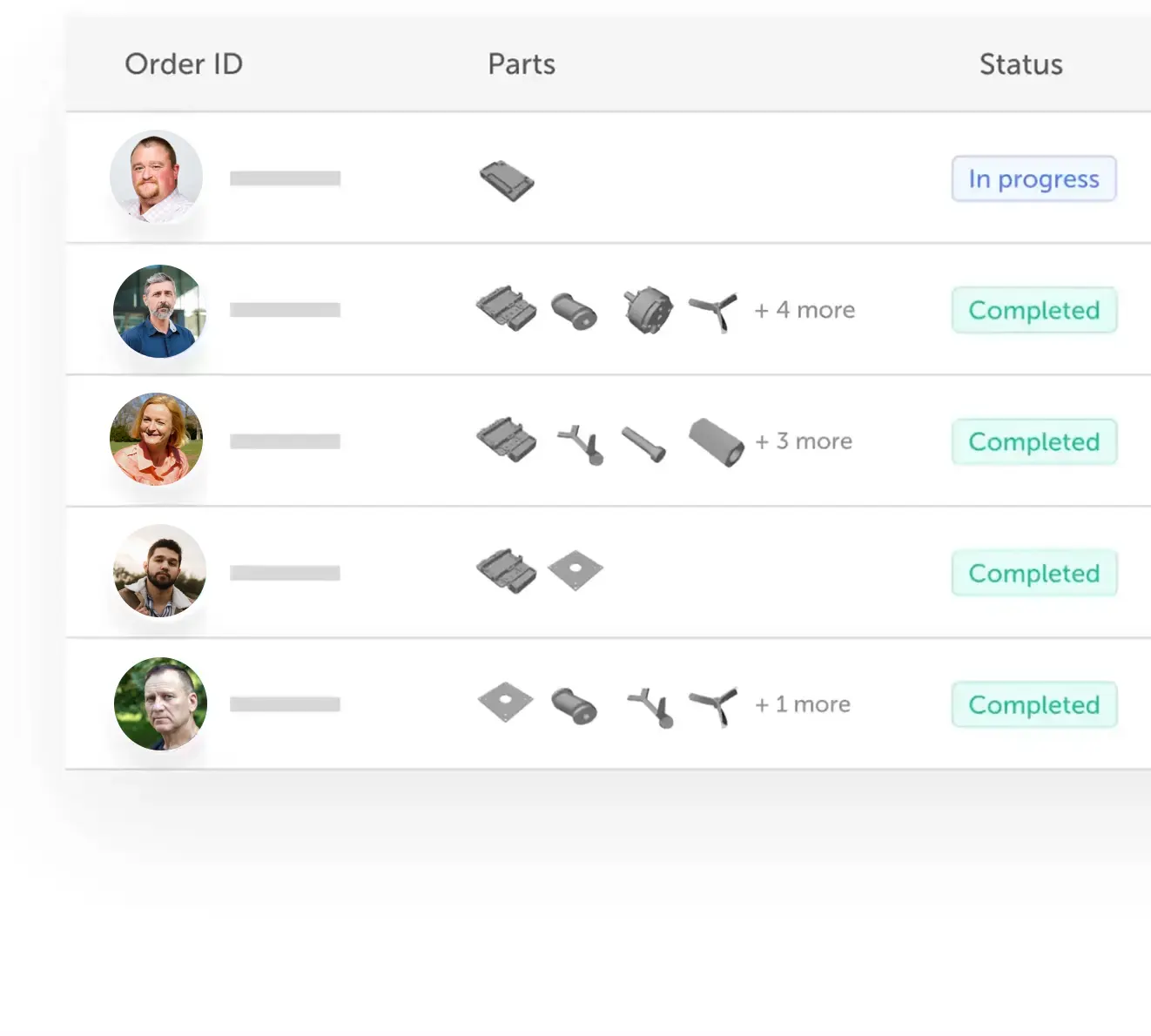1151x1036 pixels.
Task: Sort by the Status column header
Action: point(1021,64)
